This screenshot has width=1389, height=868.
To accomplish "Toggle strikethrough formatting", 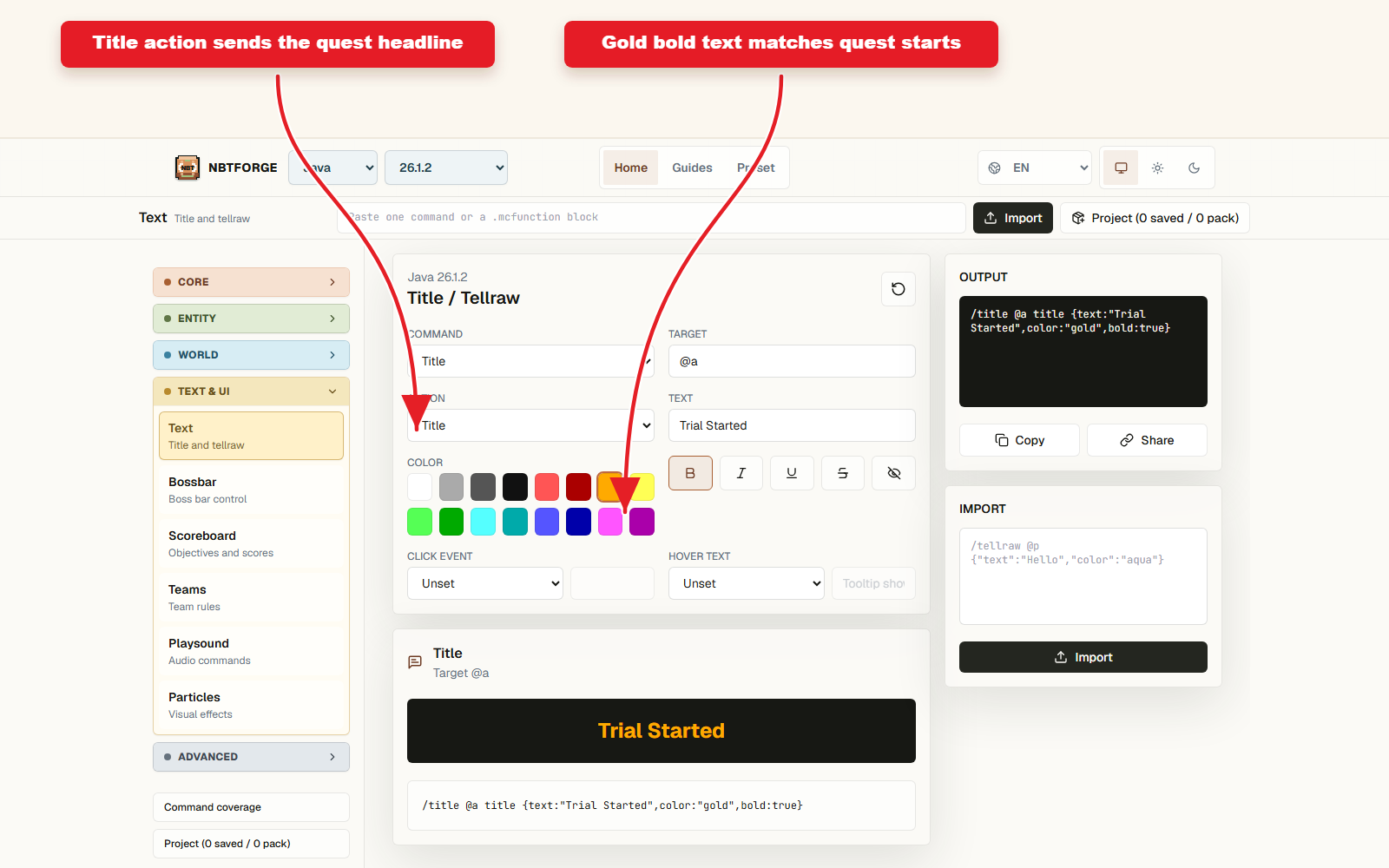I will [843, 473].
